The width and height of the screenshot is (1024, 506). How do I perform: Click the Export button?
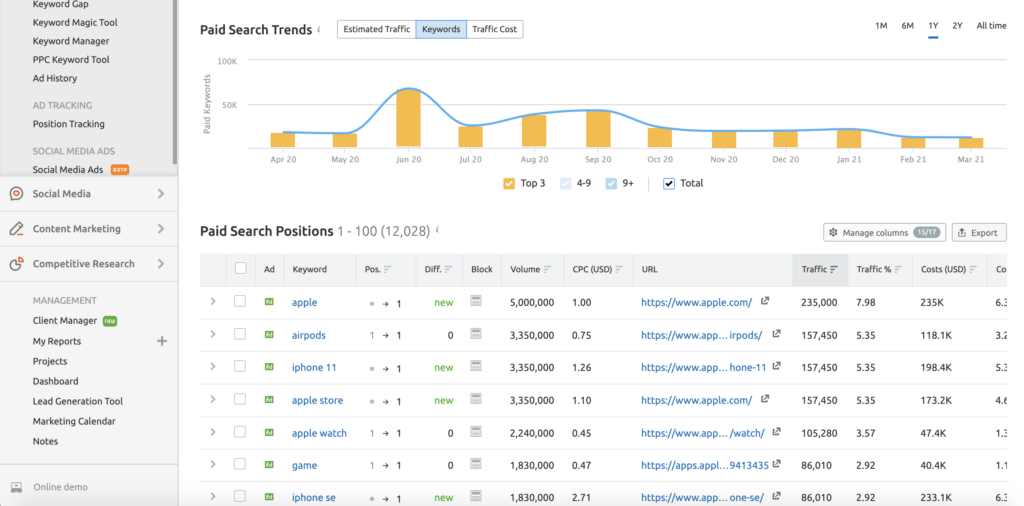pyautogui.click(x=979, y=232)
